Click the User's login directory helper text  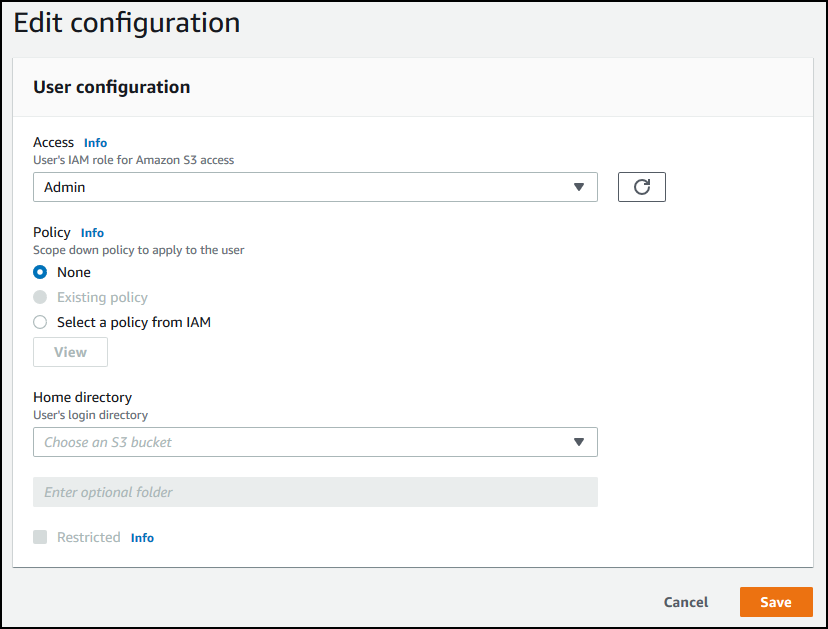[95, 414]
